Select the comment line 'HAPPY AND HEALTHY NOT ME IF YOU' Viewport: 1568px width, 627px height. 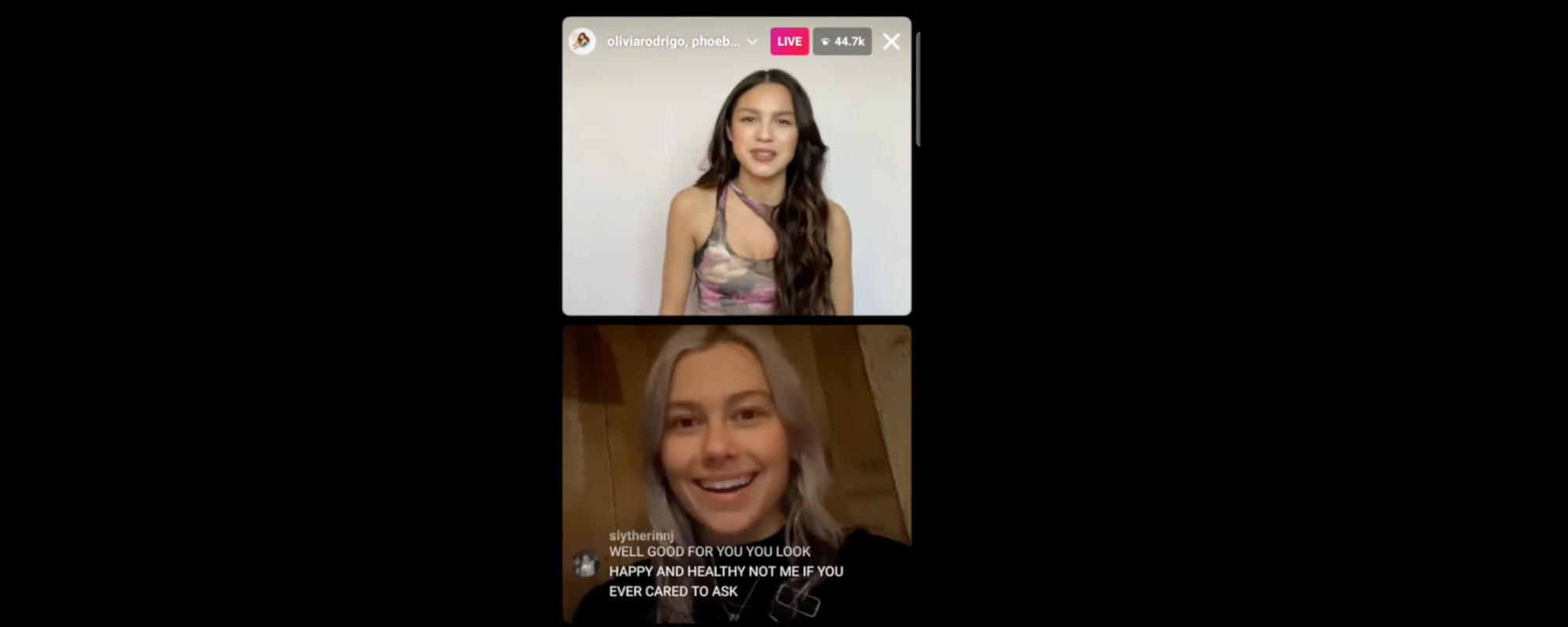(x=726, y=571)
